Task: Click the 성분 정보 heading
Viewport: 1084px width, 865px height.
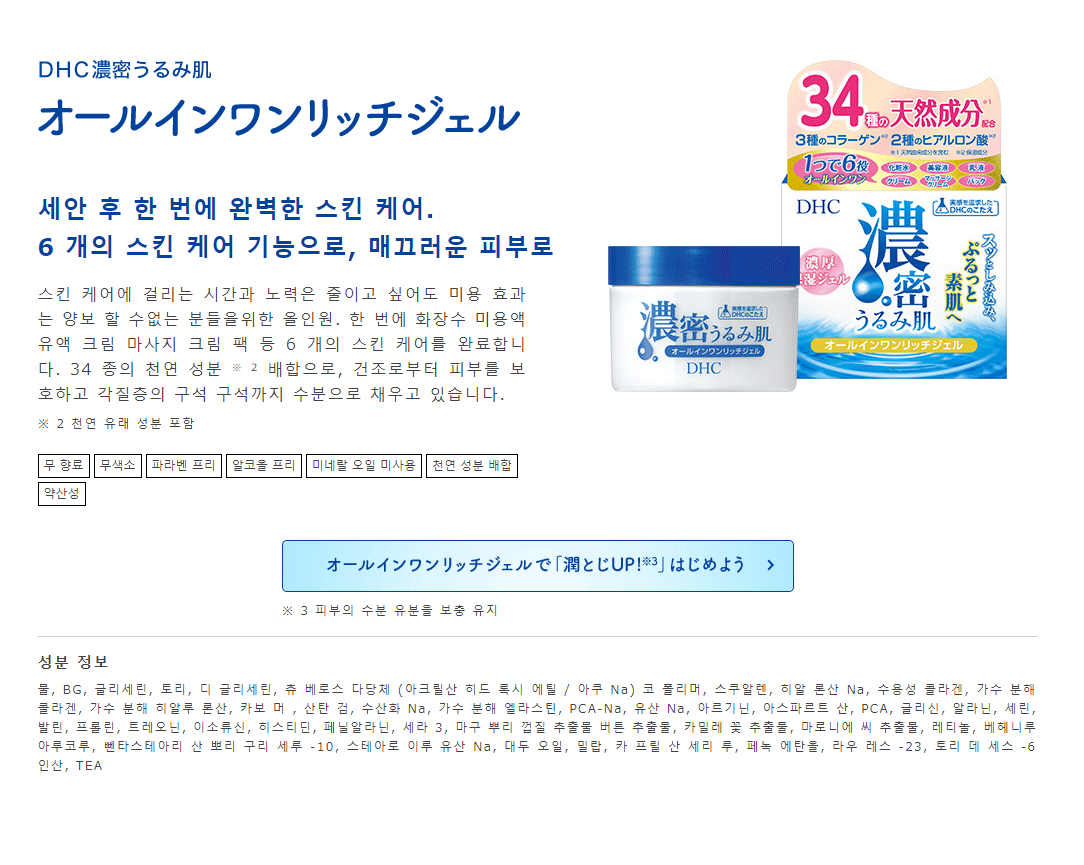Action: click(x=73, y=662)
